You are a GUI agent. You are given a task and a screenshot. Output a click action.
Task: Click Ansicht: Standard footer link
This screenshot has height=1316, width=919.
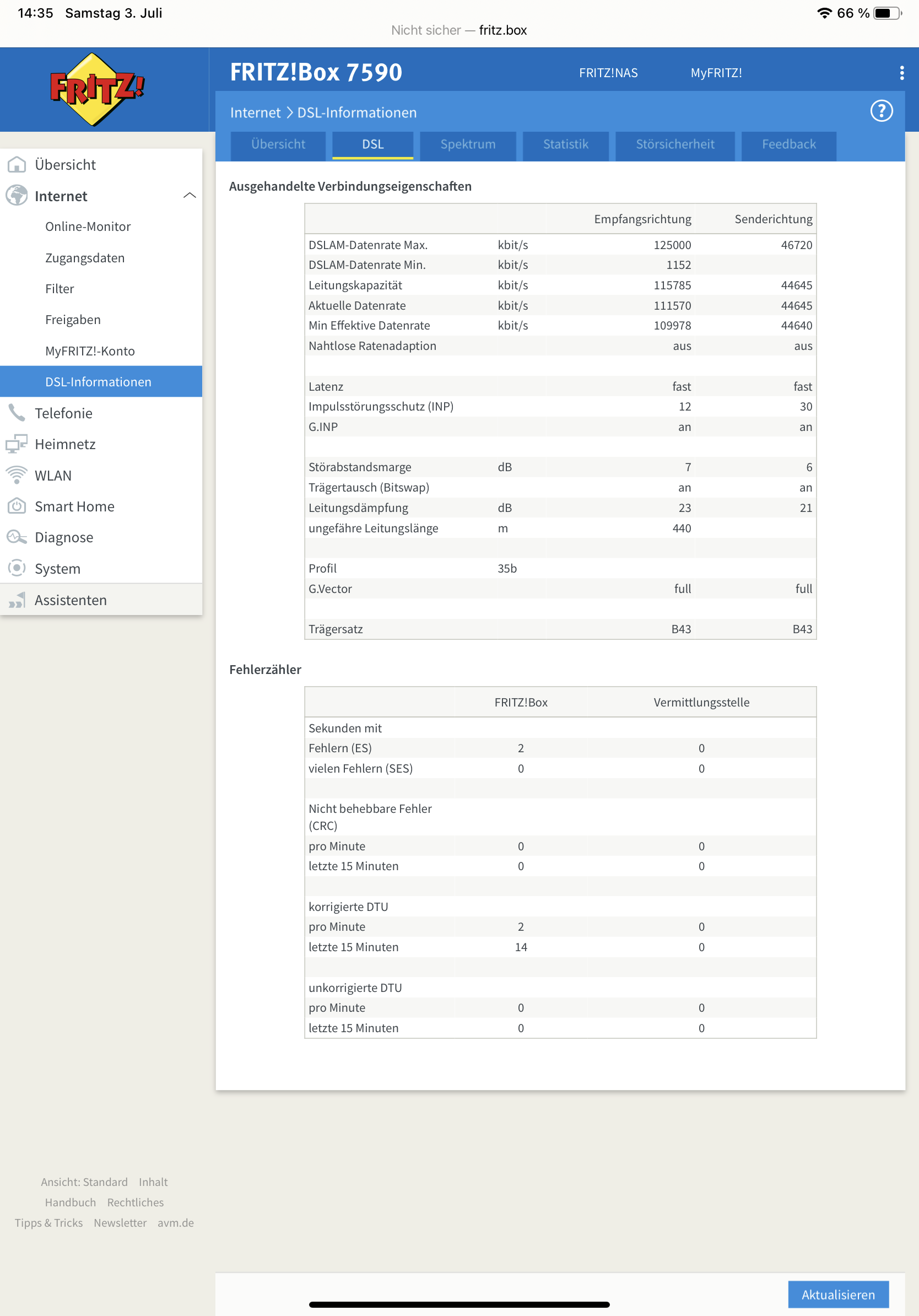pos(84,1182)
